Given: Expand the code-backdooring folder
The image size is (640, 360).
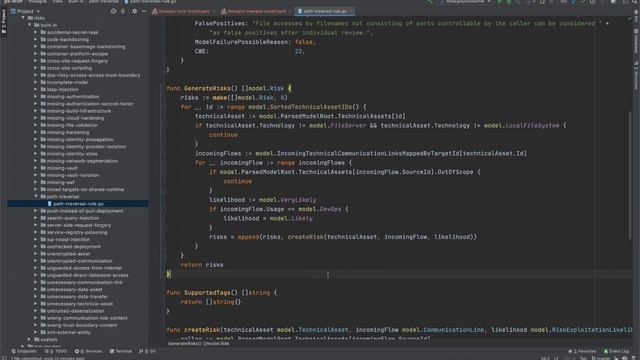Looking at the screenshot, I should [x=36, y=39].
